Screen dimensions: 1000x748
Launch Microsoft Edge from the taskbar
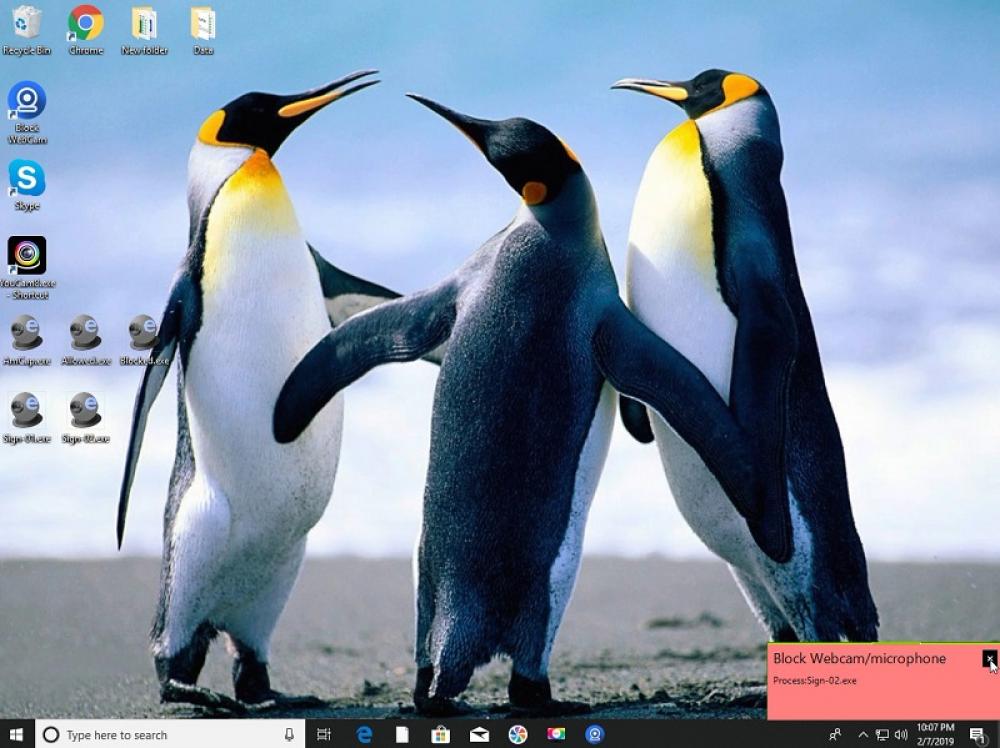pos(364,735)
